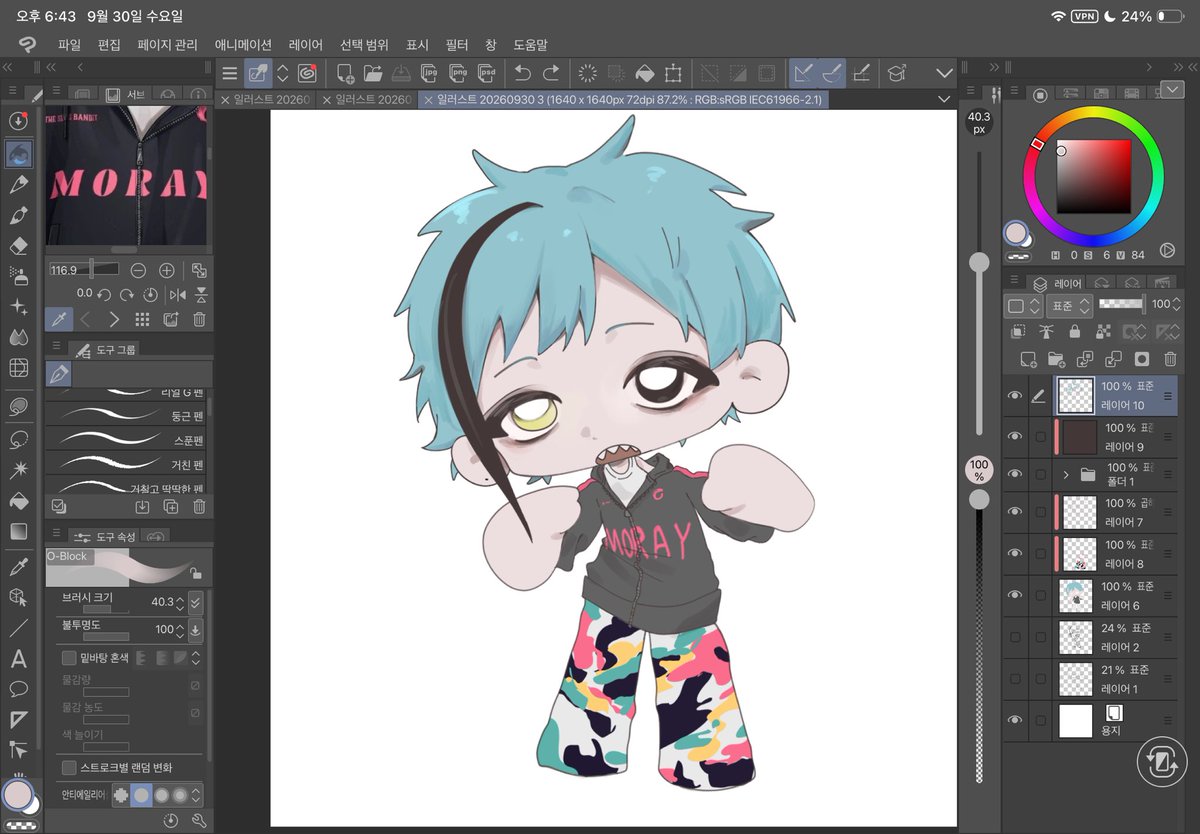Image resolution: width=1200 pixels, height=834 pixels.
Task: Click the lock layer icon
Action: click(1075, 332)
